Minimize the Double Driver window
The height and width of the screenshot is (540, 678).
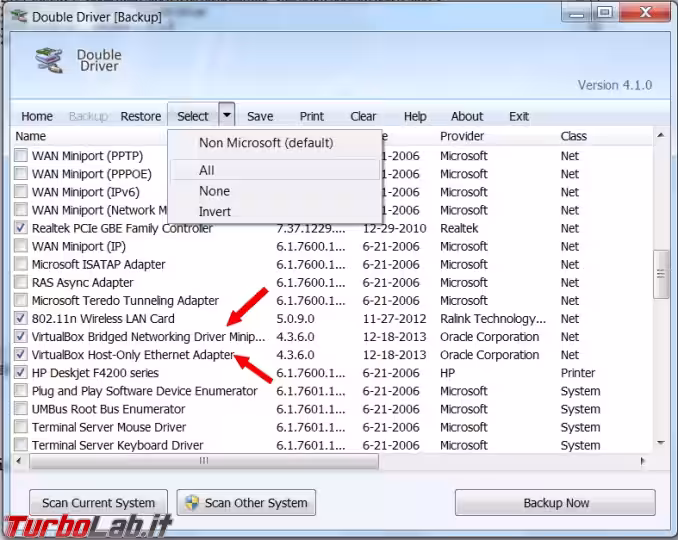[576, 13]
